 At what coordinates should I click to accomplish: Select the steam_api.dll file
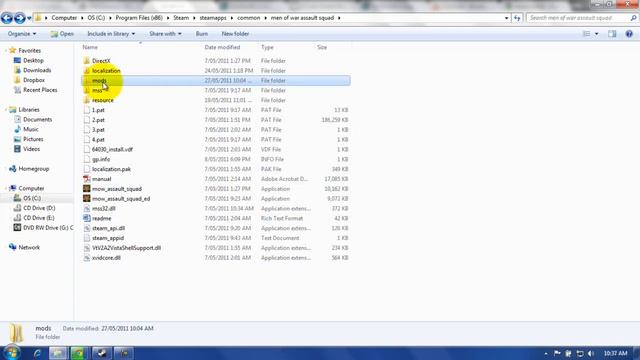coord(108,228)
